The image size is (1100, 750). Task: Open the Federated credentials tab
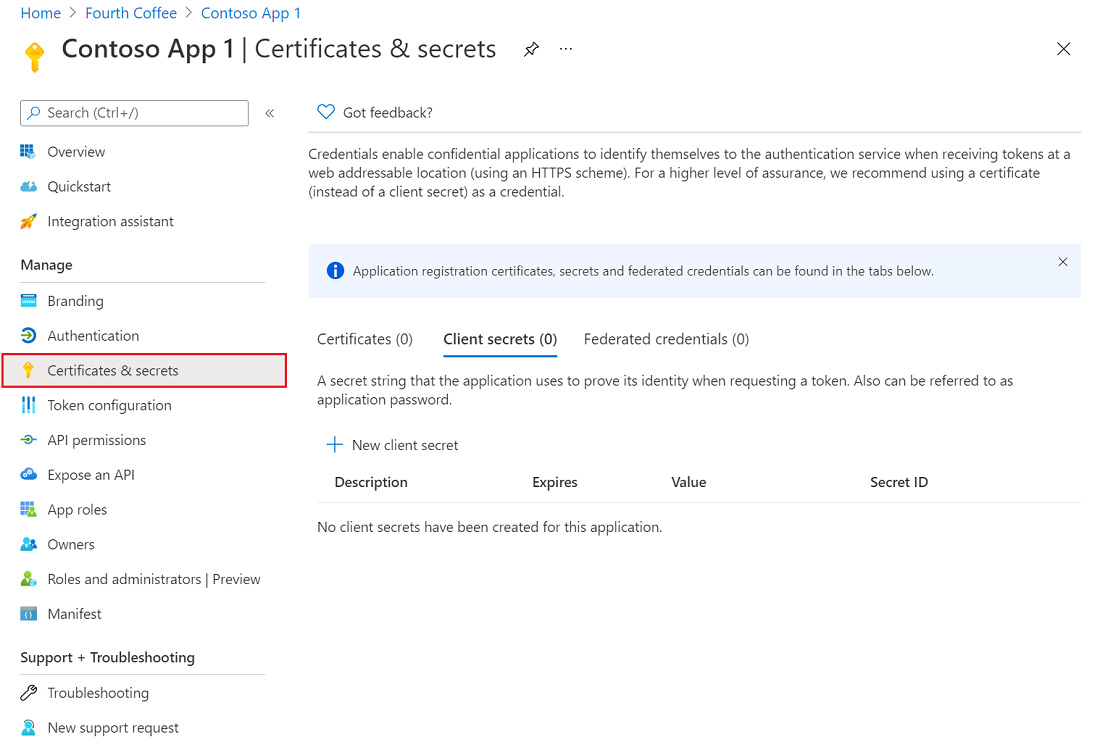click(666, 339)
